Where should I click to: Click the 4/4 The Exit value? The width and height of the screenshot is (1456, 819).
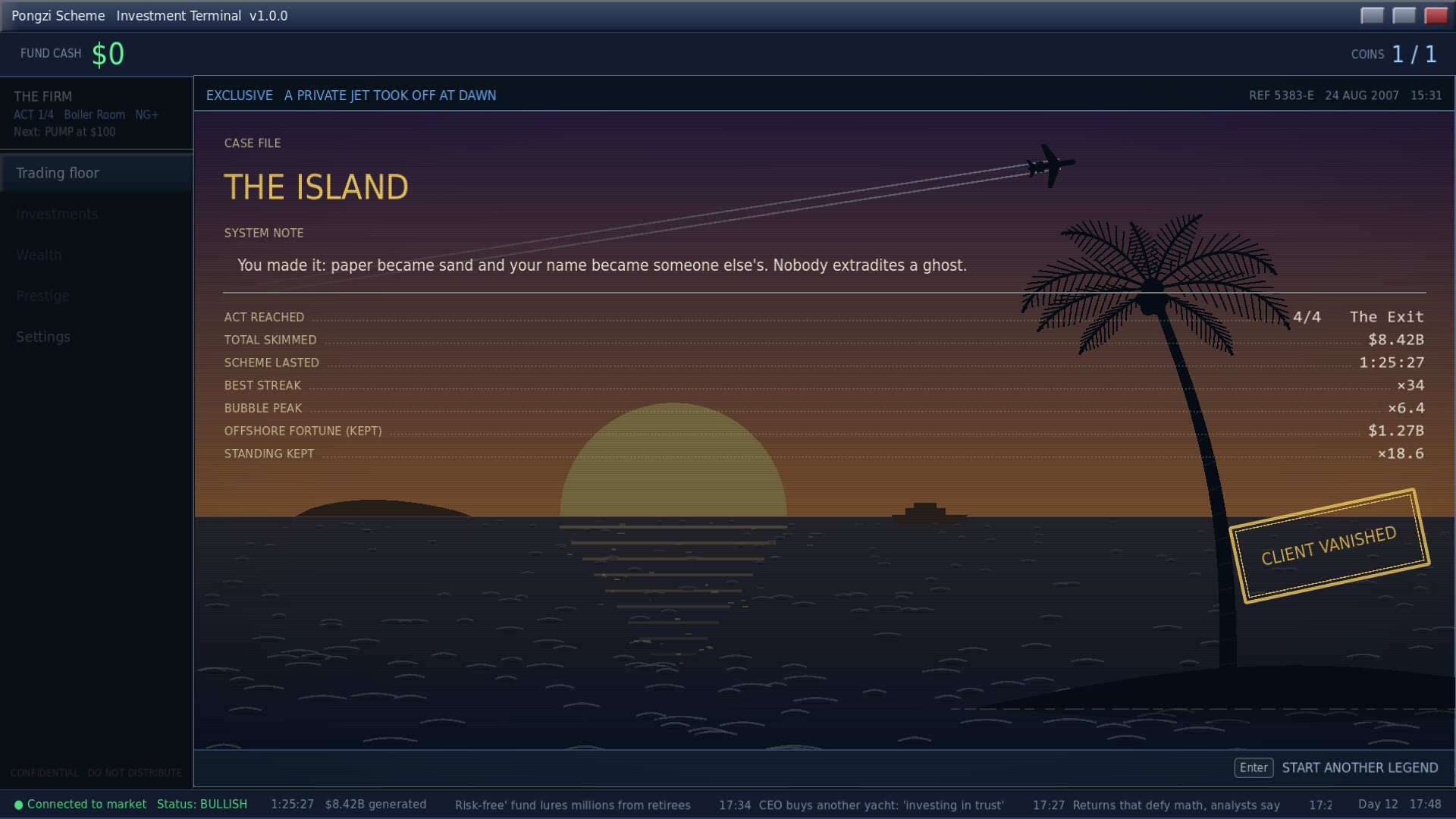tap(1358, 317)
